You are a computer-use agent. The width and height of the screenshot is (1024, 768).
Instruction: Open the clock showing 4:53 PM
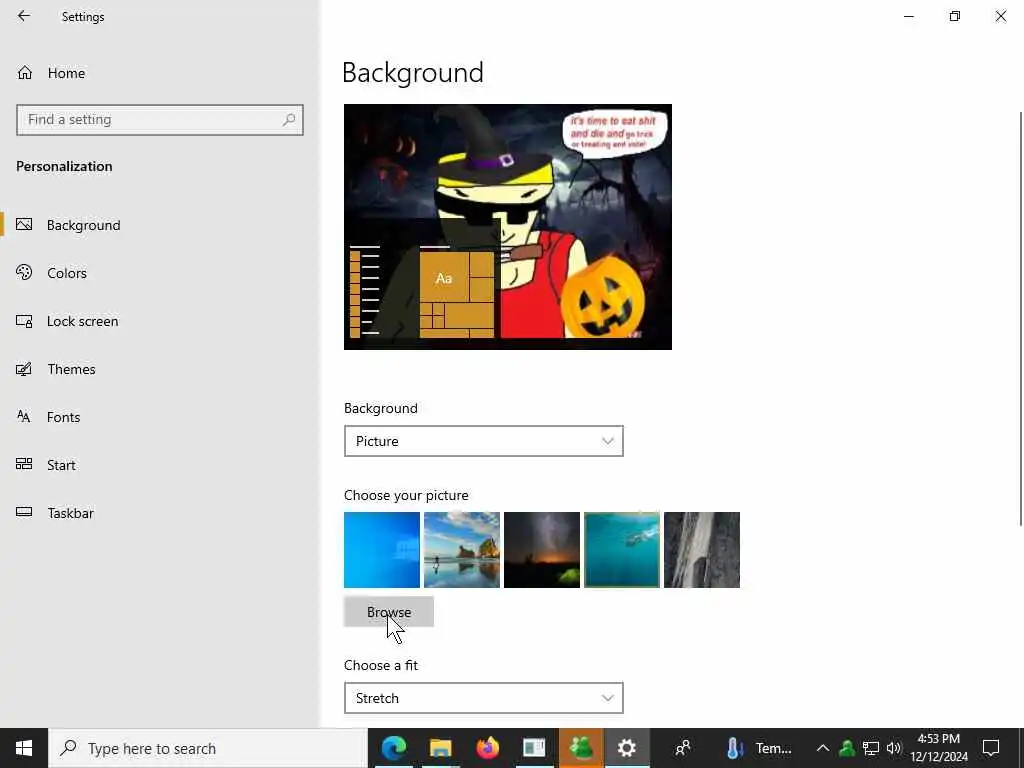(939, 748)
